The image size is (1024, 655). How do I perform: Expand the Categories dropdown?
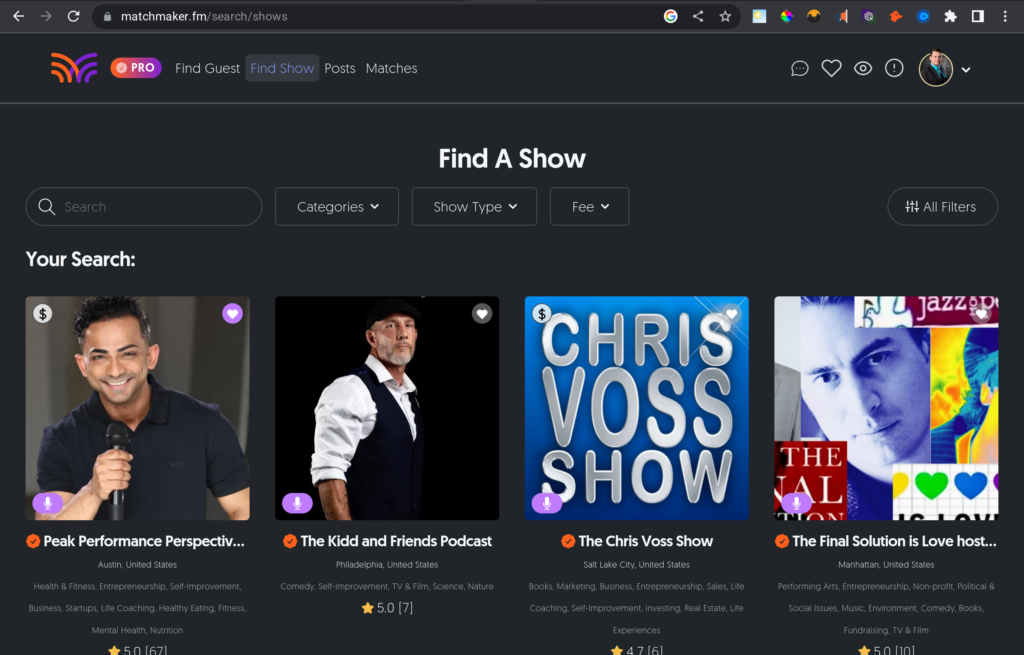(x=337, y=207)
